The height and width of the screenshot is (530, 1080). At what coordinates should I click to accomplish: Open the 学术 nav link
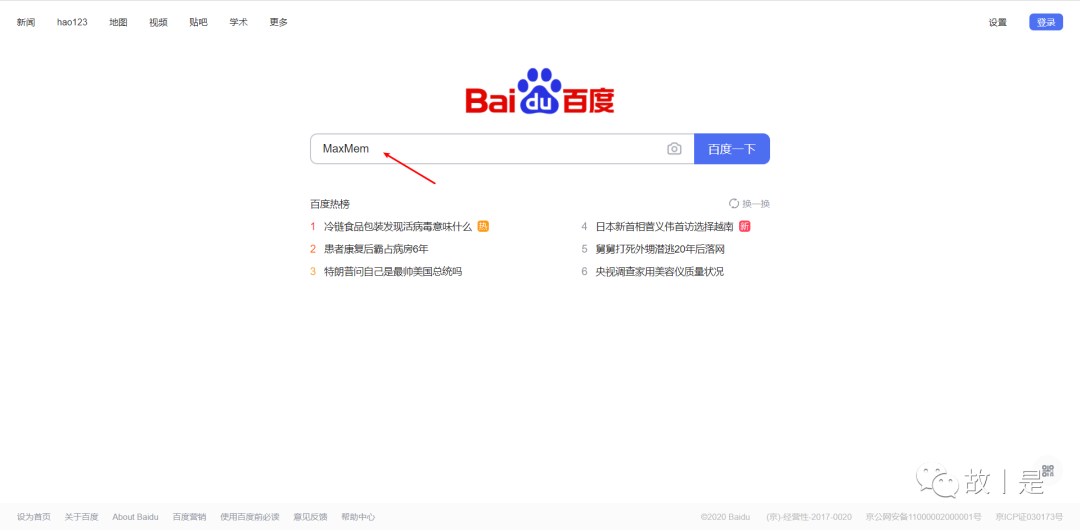[238, 22]
